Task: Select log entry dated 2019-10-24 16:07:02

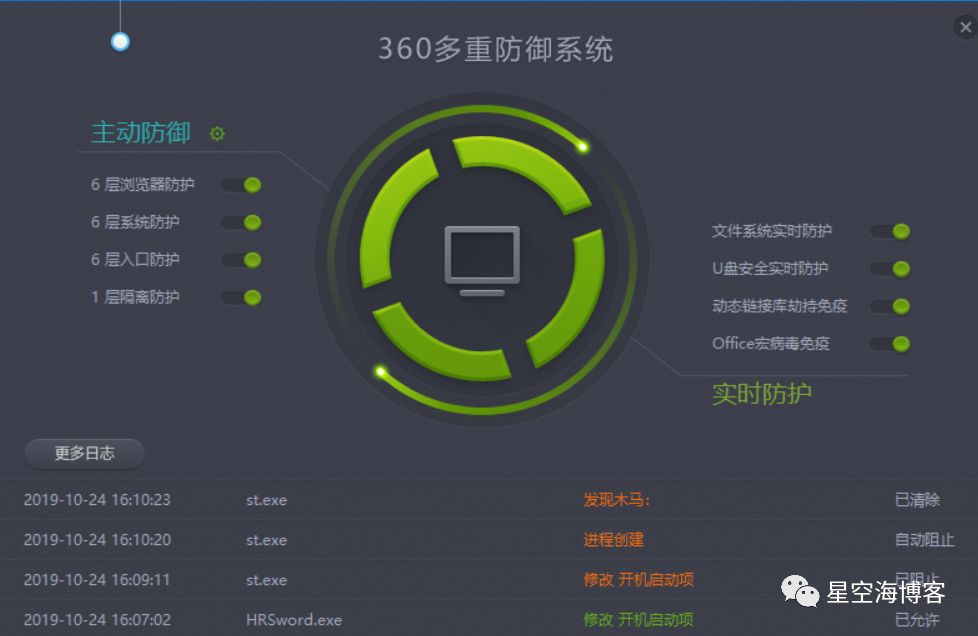Action: pyautogui.click(x=489, y=619)
